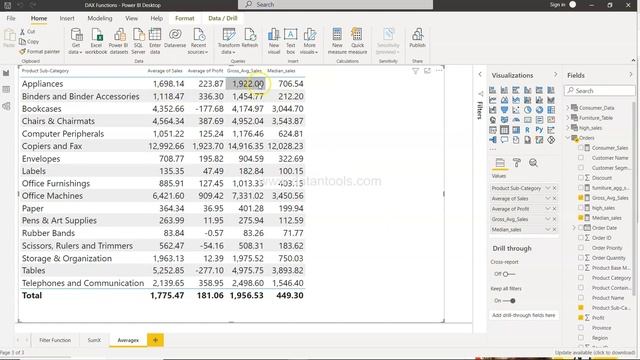Remove Average of Profit from Values
Screen dimensions: 640x360
pos(554,209)
